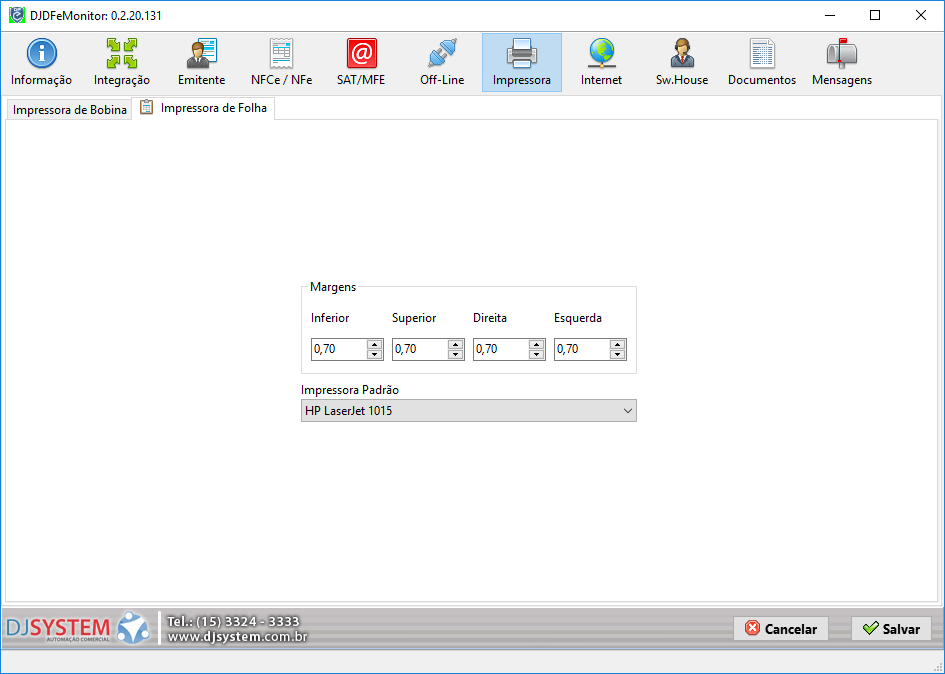This screenshot has width=945, height=674.
Task: Select the Emitente toolbar icon
Action: coord(201,63)
